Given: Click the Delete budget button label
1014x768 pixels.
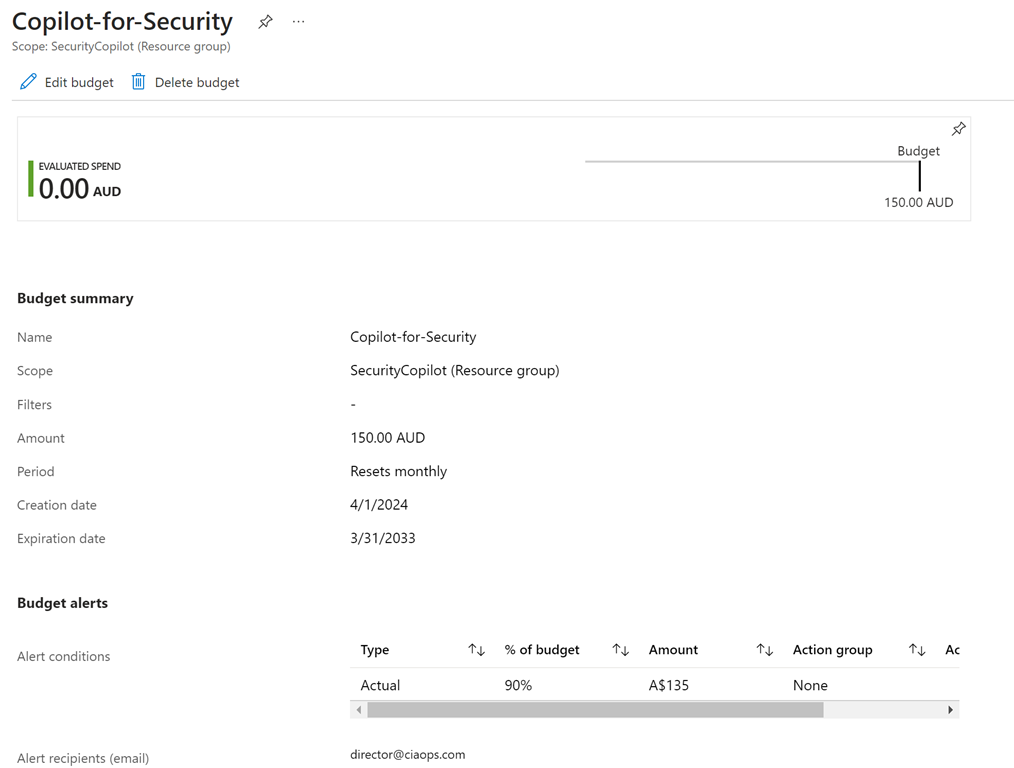Looking at the screenshot, I should coord(197,82).
